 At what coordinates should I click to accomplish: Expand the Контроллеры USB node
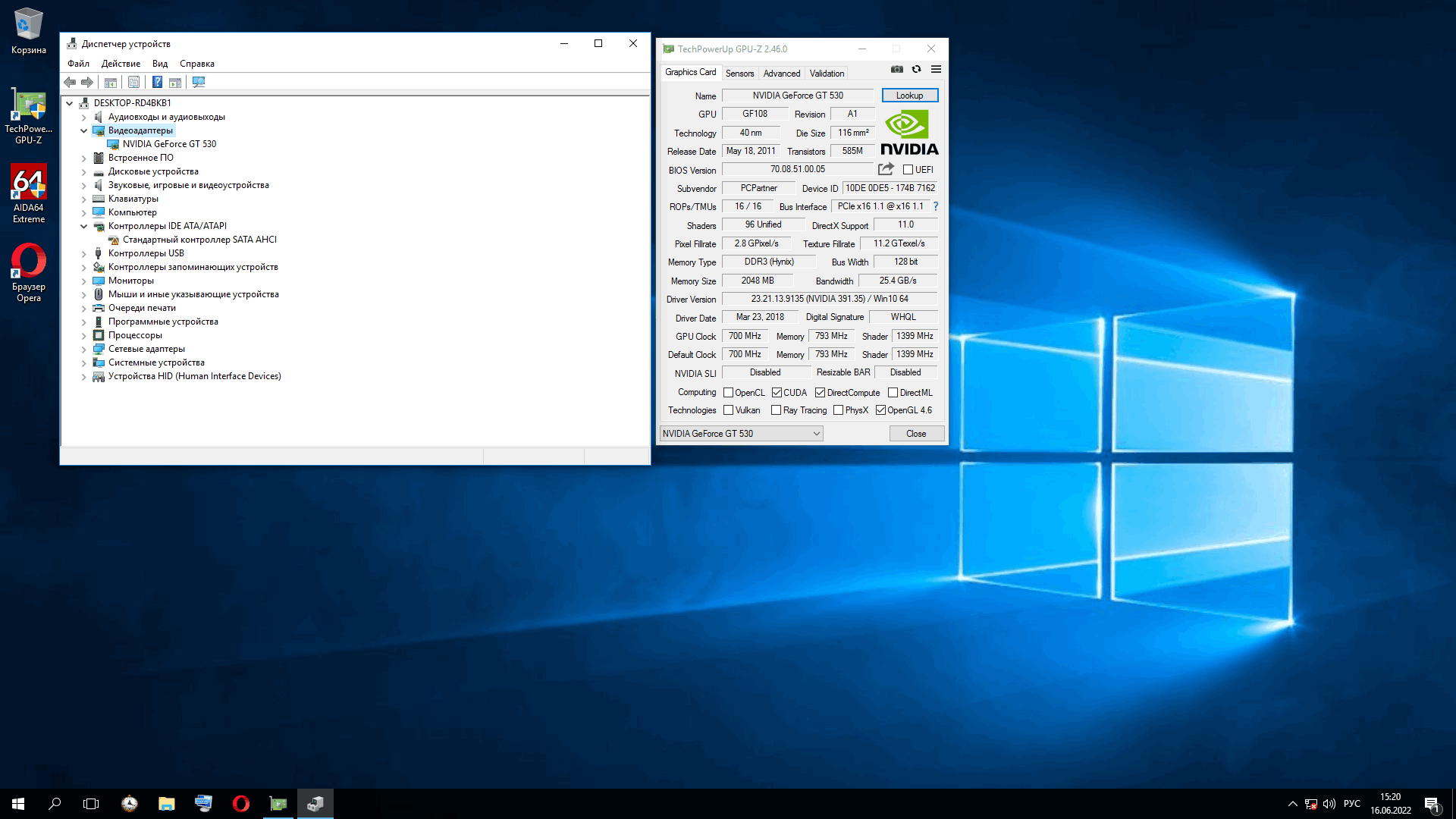pyautogui.click(x=84, y=254)
